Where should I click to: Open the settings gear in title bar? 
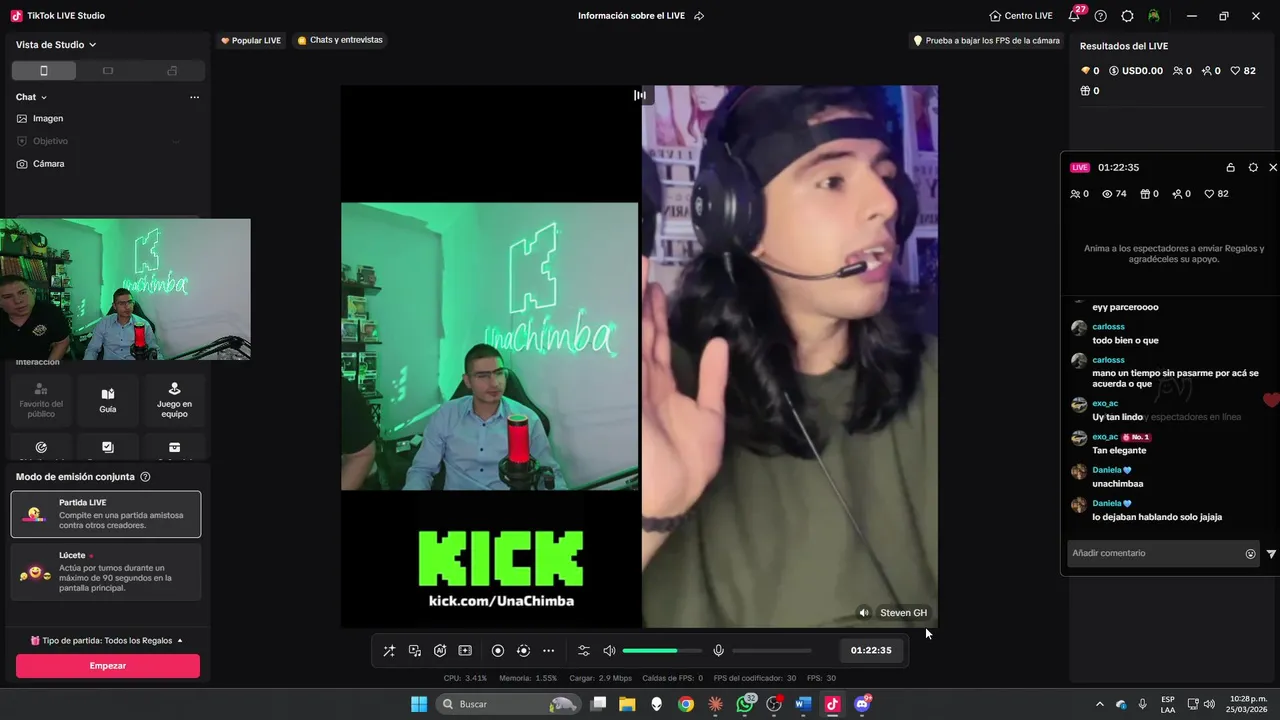[1127, 16]
